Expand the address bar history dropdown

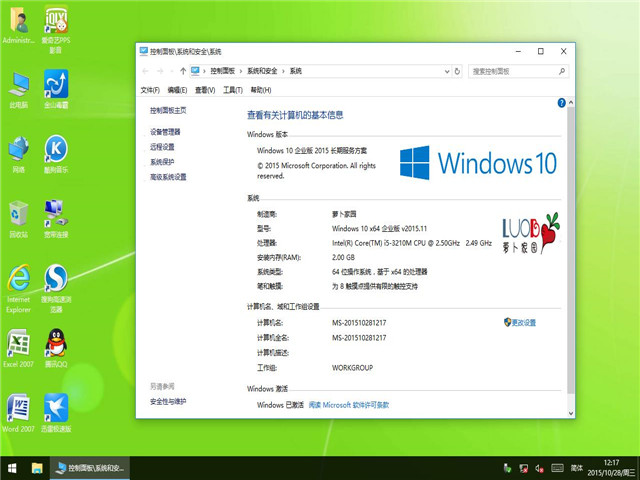[447, 71]
